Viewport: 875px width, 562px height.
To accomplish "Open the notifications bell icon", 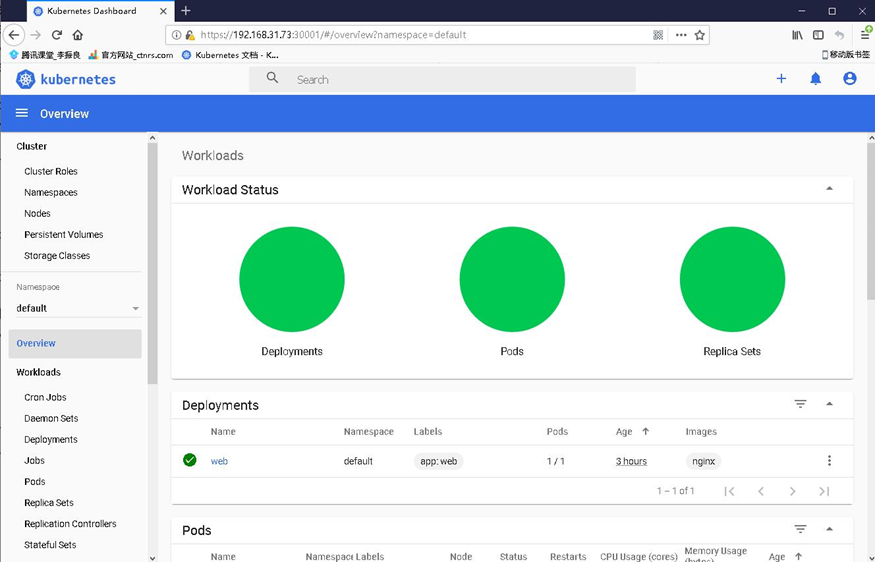I will pos(815,79).
